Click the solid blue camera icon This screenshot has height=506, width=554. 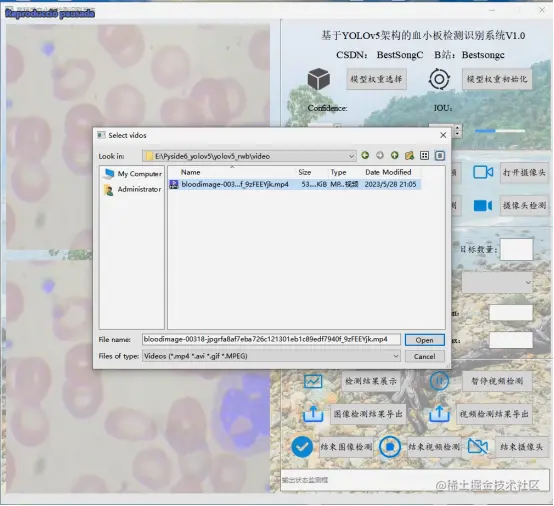(483, 205)
